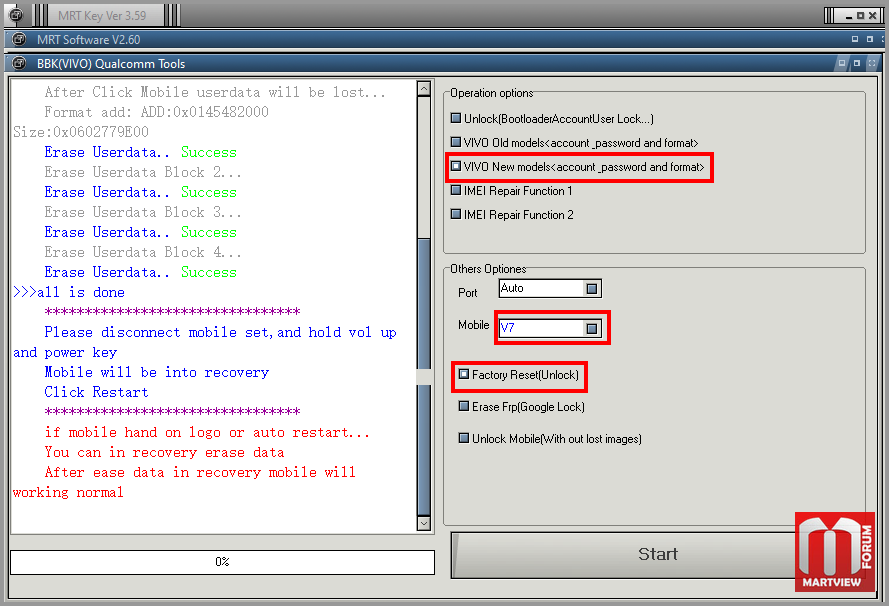Click the MRT Key title bar logo icon
The image size is (889, 606).
click(x=16, y=15)
